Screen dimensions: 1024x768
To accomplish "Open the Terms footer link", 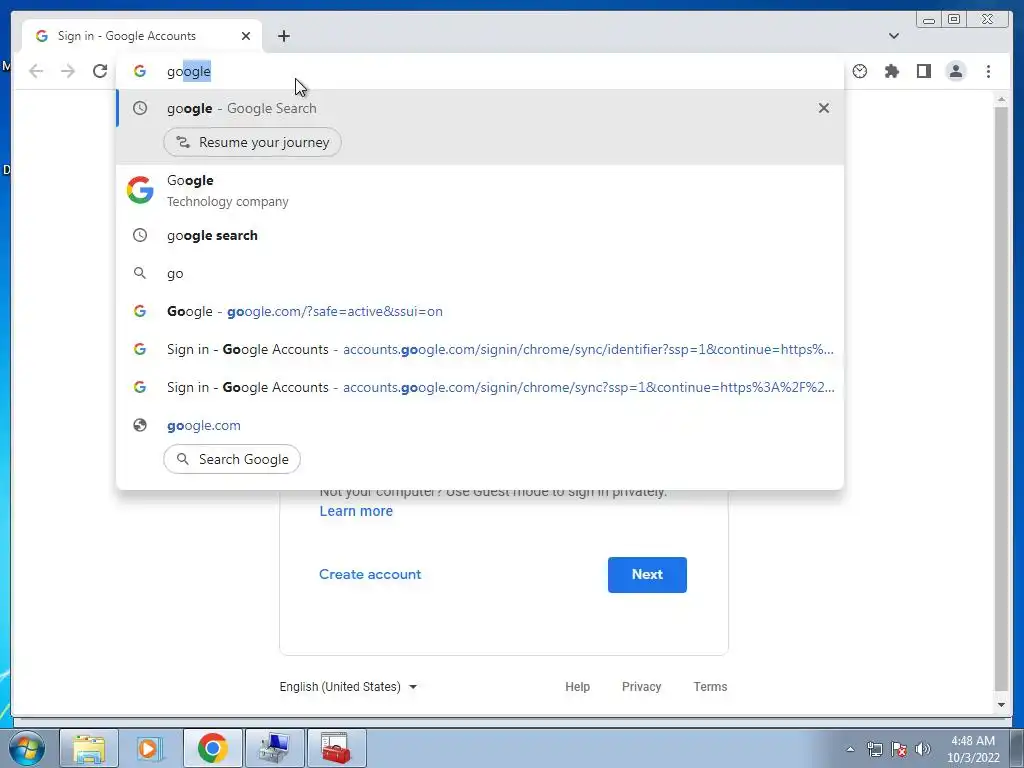I will point(710,686).
